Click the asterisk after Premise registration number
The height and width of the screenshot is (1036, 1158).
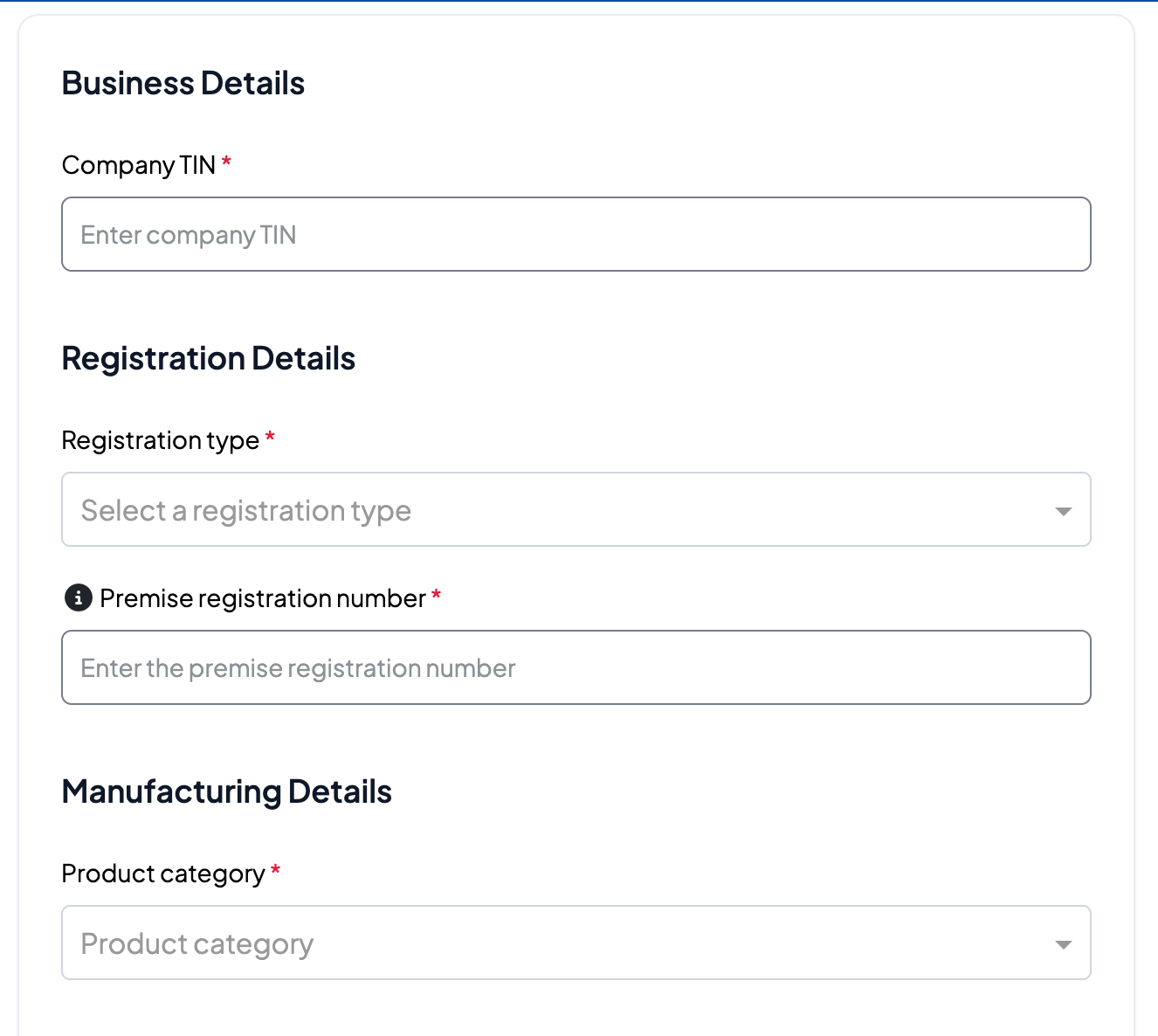click(x=436, y=596)
